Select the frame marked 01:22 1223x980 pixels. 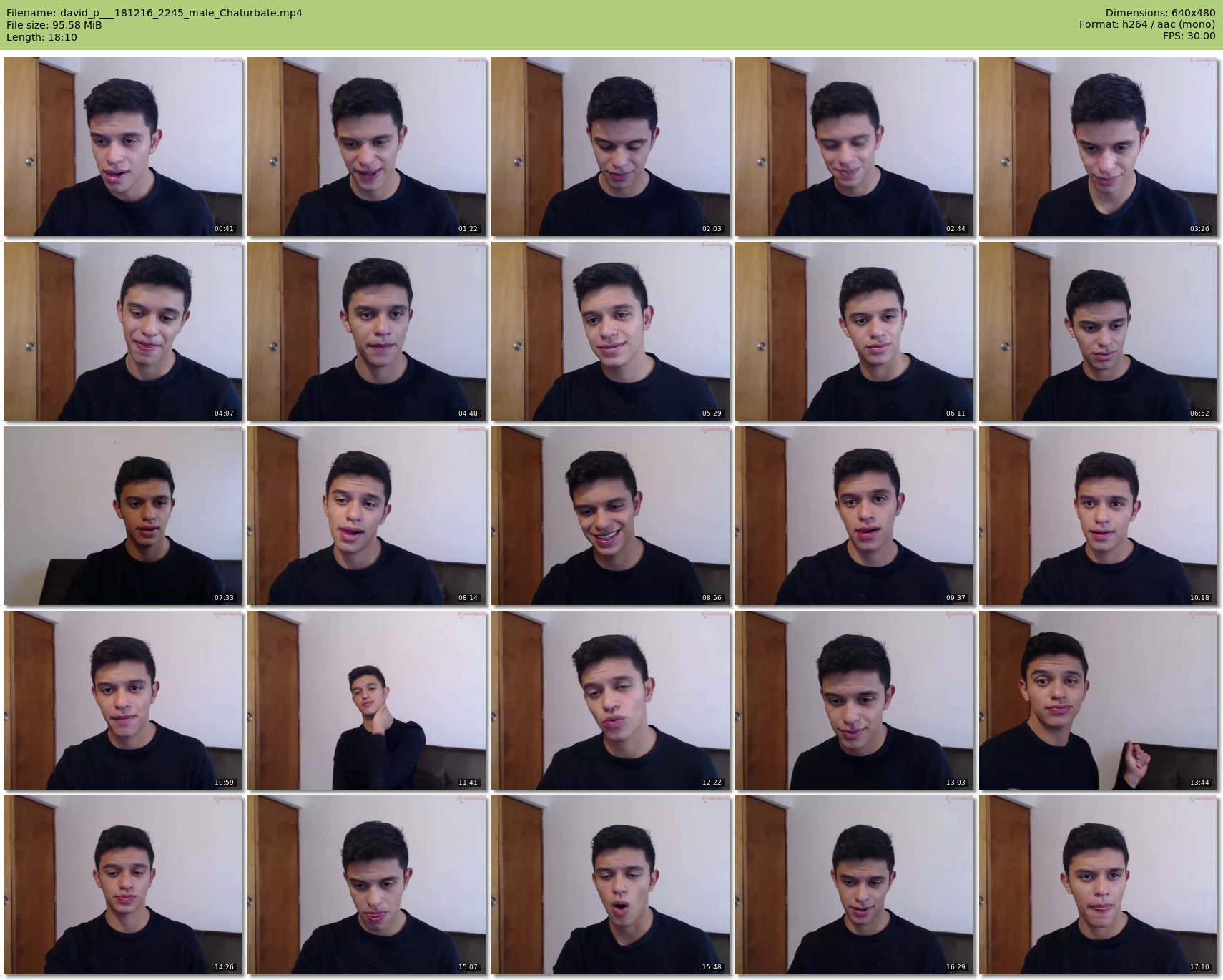click(x=367, y=147)
